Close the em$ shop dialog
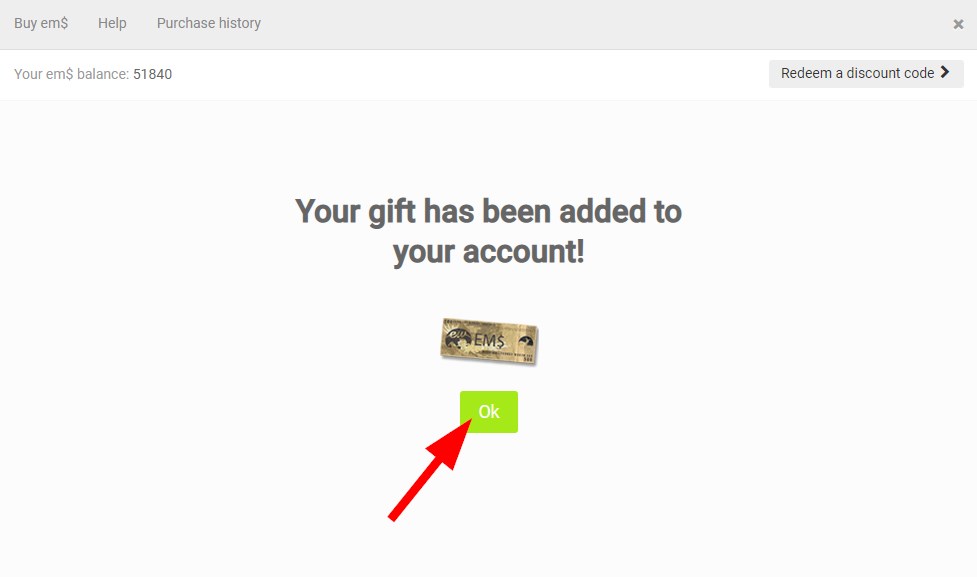This screenshot has width=977, height=577. 958,24
